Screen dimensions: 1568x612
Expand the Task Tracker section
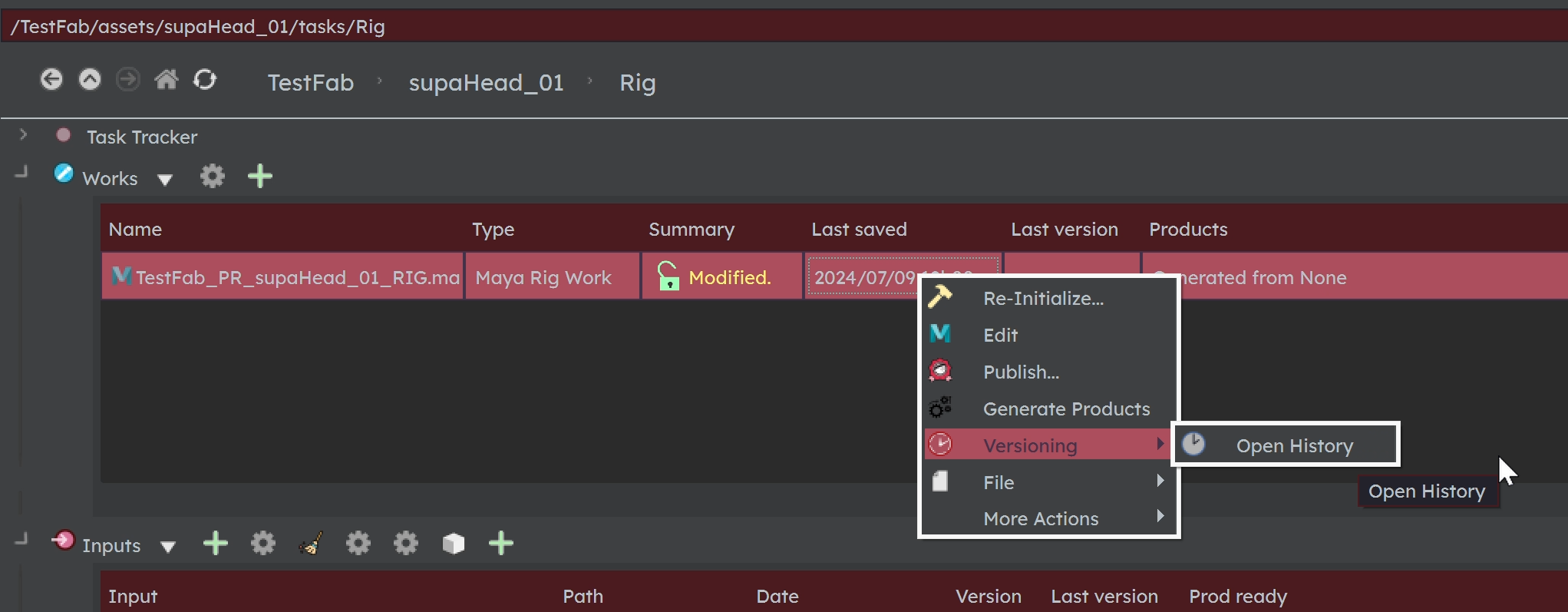[x=23, y=135]
